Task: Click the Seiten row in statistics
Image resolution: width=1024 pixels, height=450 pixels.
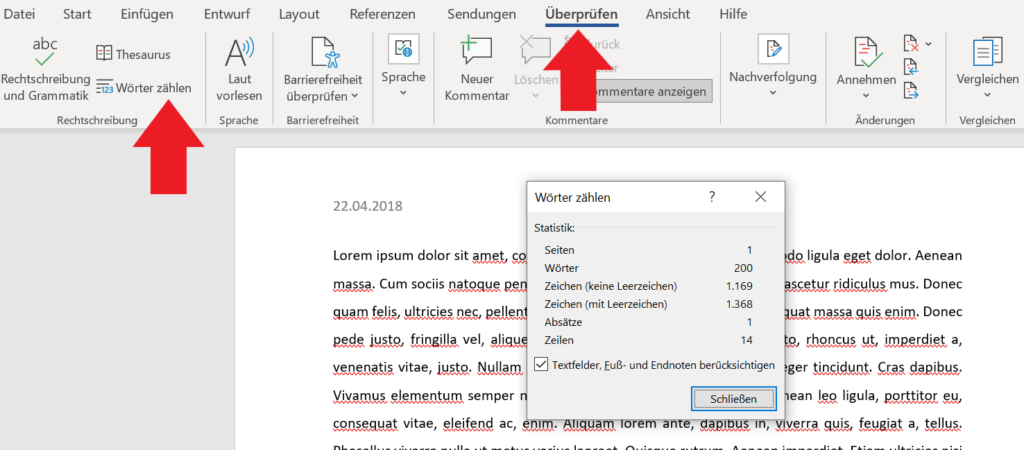Action: 648,249
